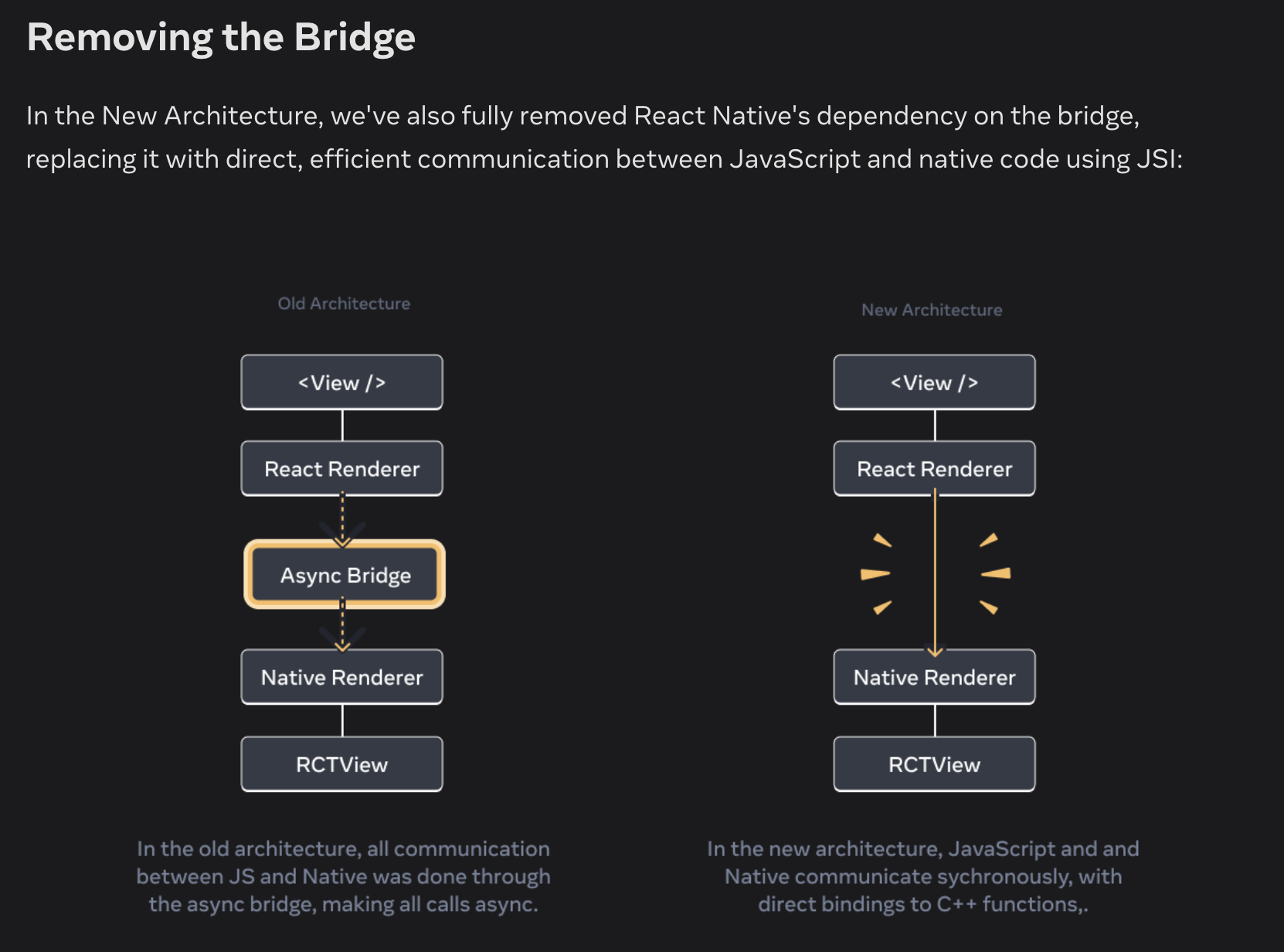Click the intro paragraph about JSI communication
This screenshot has height=952, width=1284.
603,137
